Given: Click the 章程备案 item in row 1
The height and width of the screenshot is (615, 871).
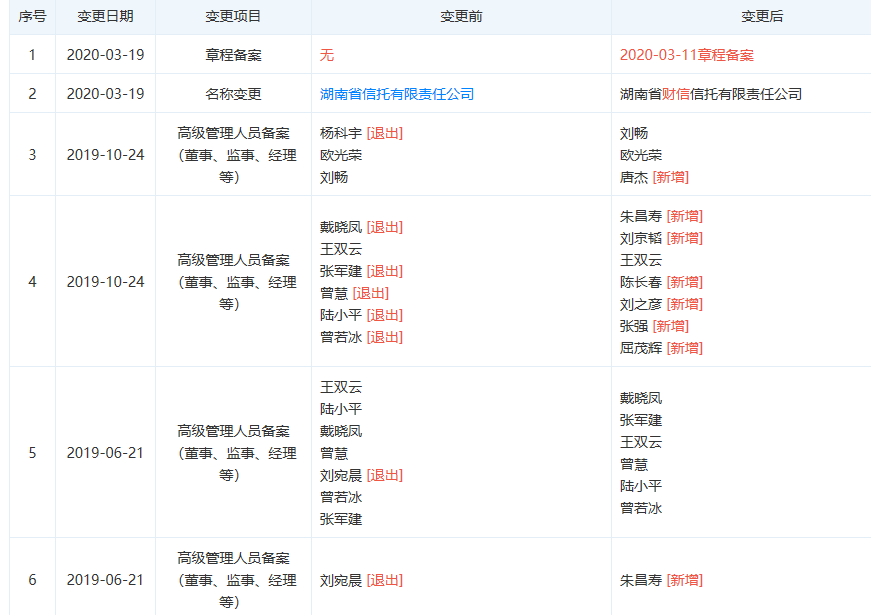Looking at the screenshot, I should 233,55.
